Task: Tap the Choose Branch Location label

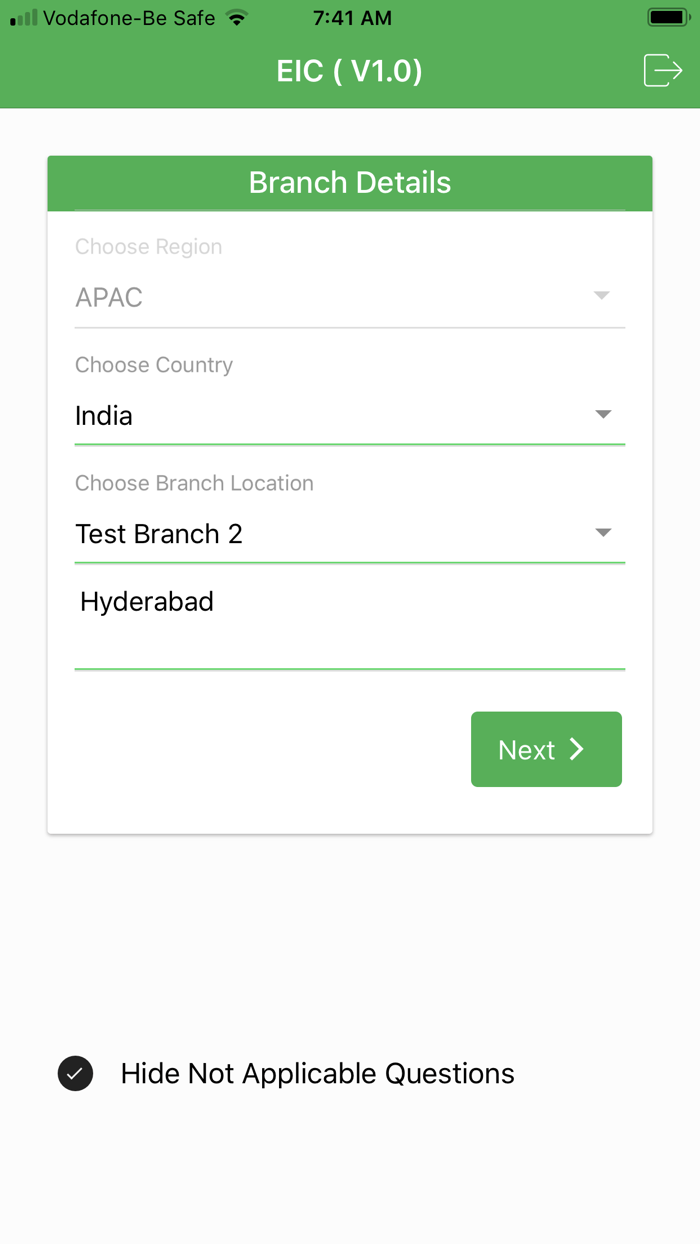Action: tap(194, 483)
